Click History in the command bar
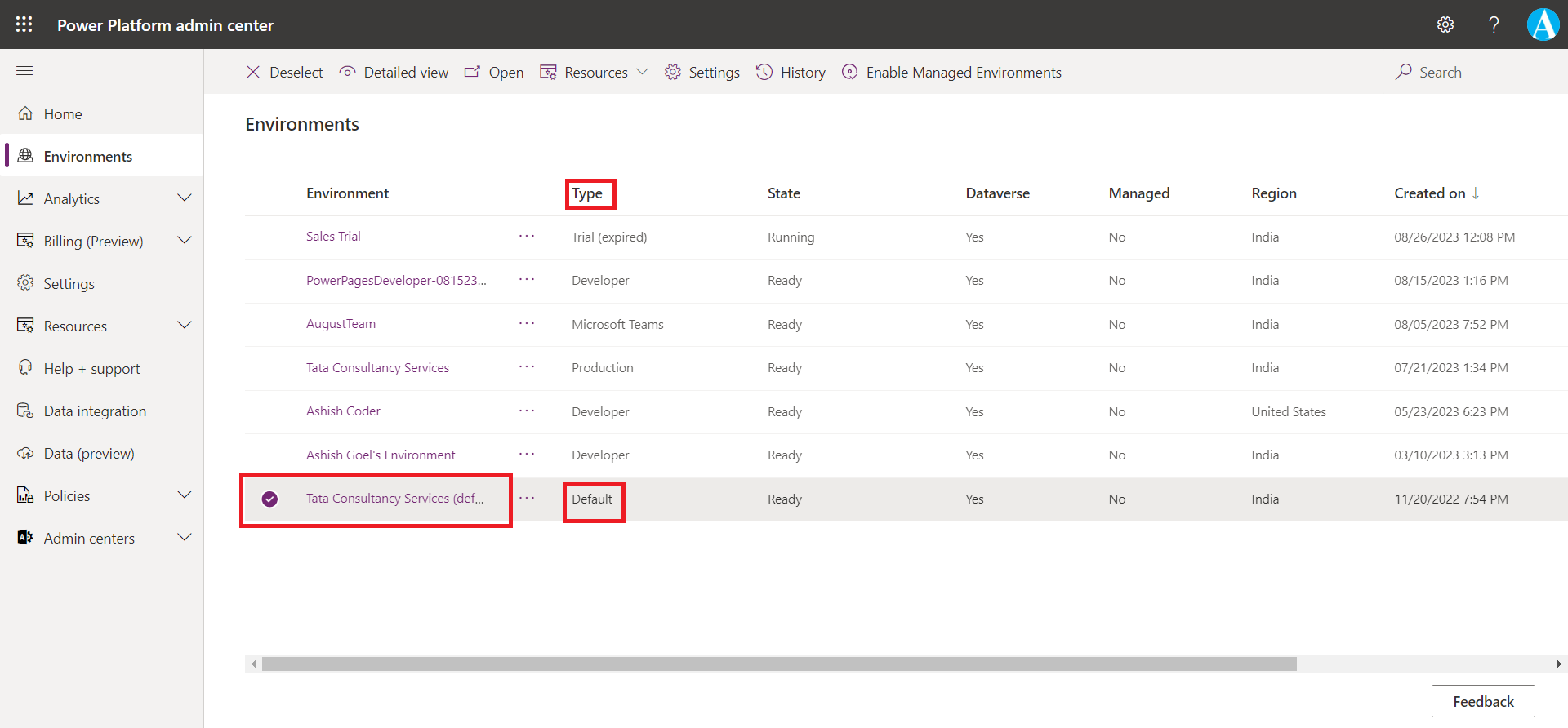Viewport: 1568px width, 728px height. (791, 73)
